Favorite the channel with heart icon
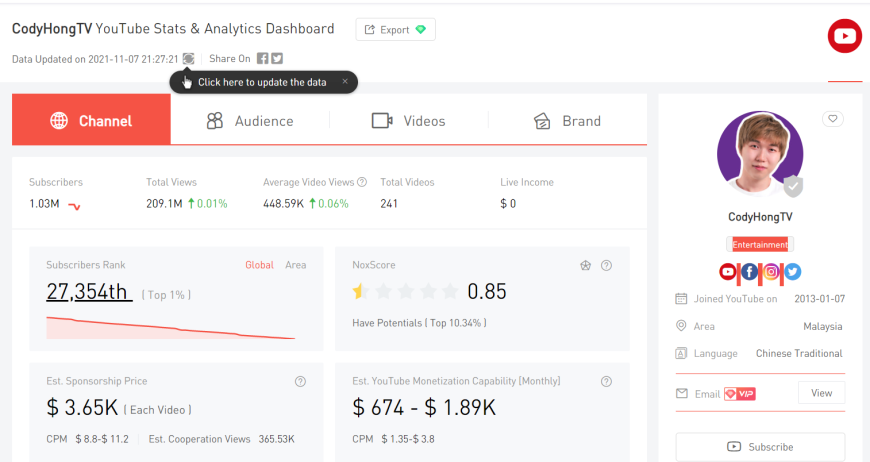The image size is (870, 462). click(x=833, y=119)
